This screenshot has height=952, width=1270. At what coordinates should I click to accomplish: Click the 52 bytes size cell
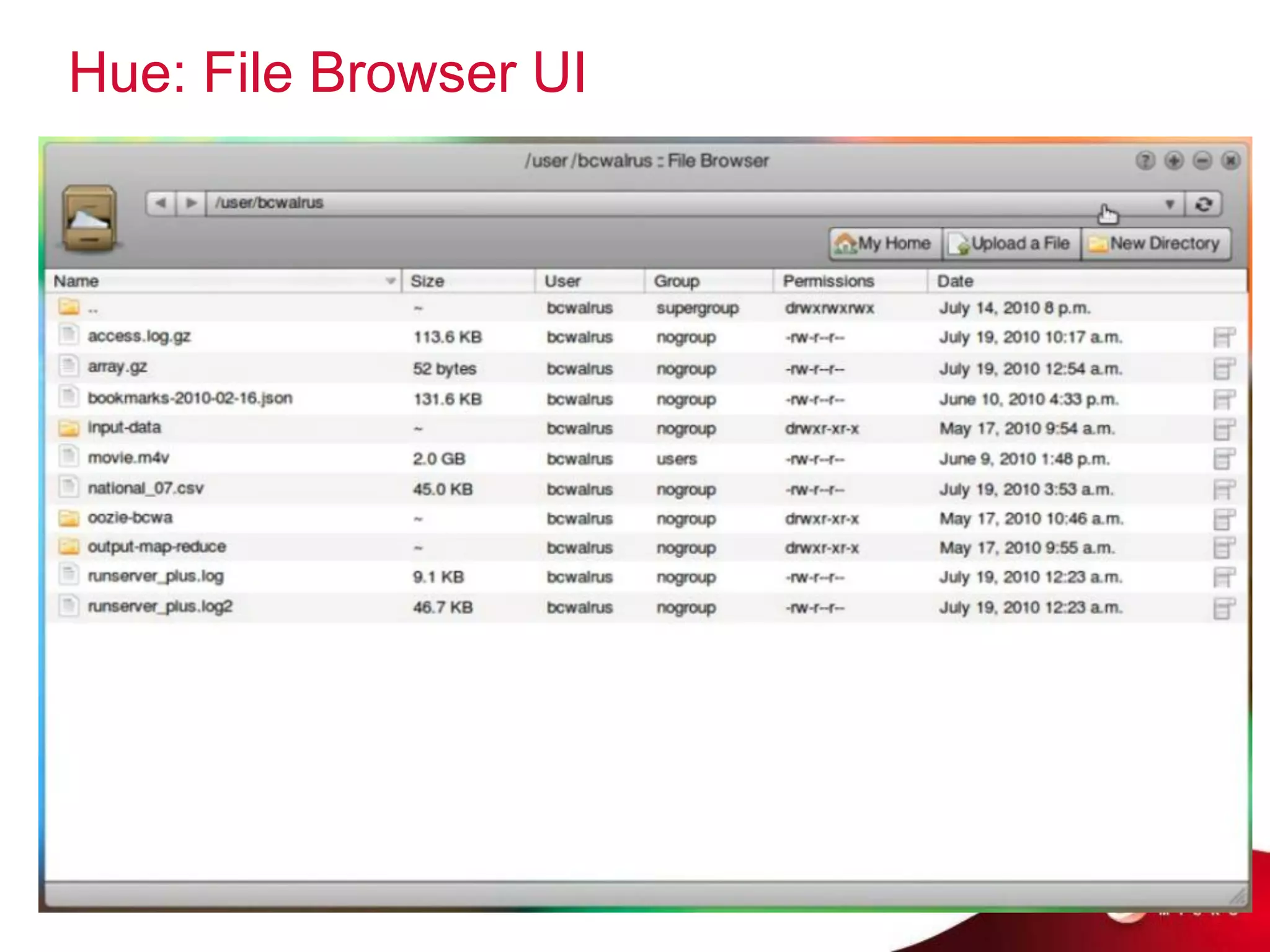click(444, 369)
